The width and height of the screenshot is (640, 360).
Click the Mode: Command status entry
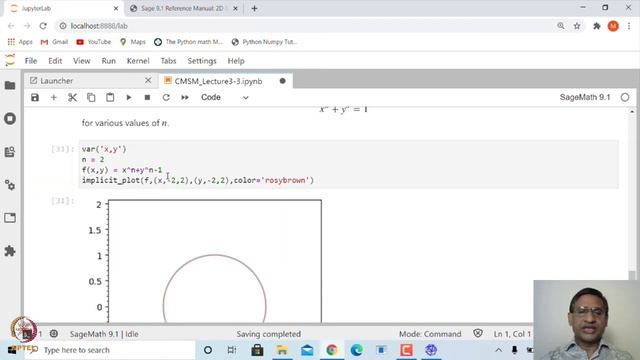click(430, 334)
